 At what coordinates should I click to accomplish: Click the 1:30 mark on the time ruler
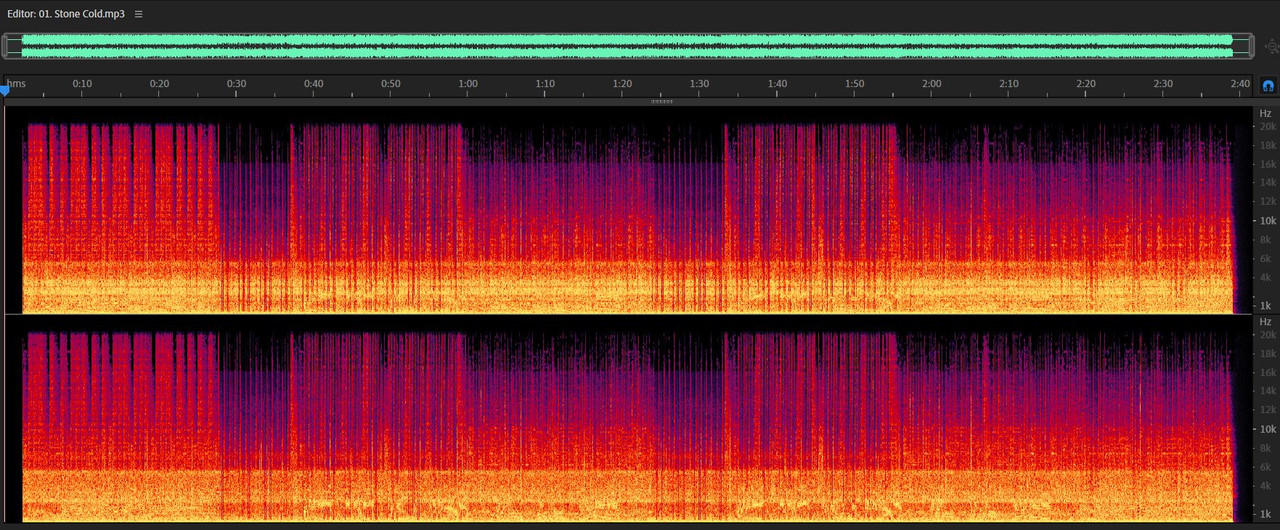pyautogui.click(x=699, y=83)
